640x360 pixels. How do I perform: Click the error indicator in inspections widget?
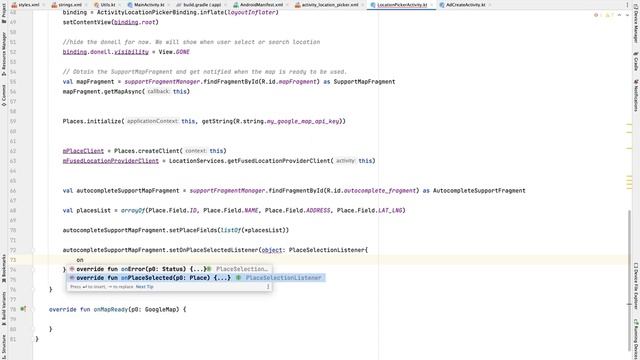(x=598, y=15)
